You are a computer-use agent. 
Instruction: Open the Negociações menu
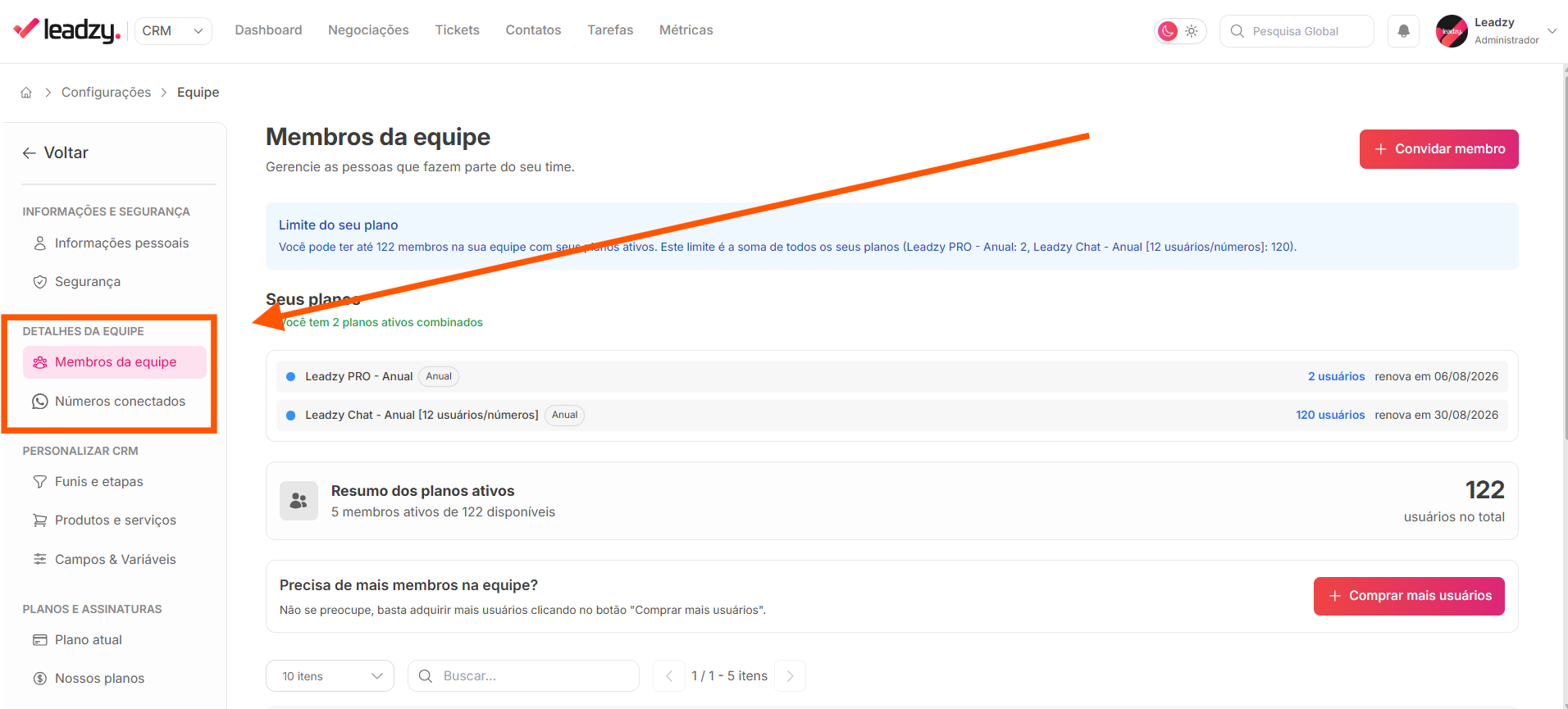pos(368,30)
